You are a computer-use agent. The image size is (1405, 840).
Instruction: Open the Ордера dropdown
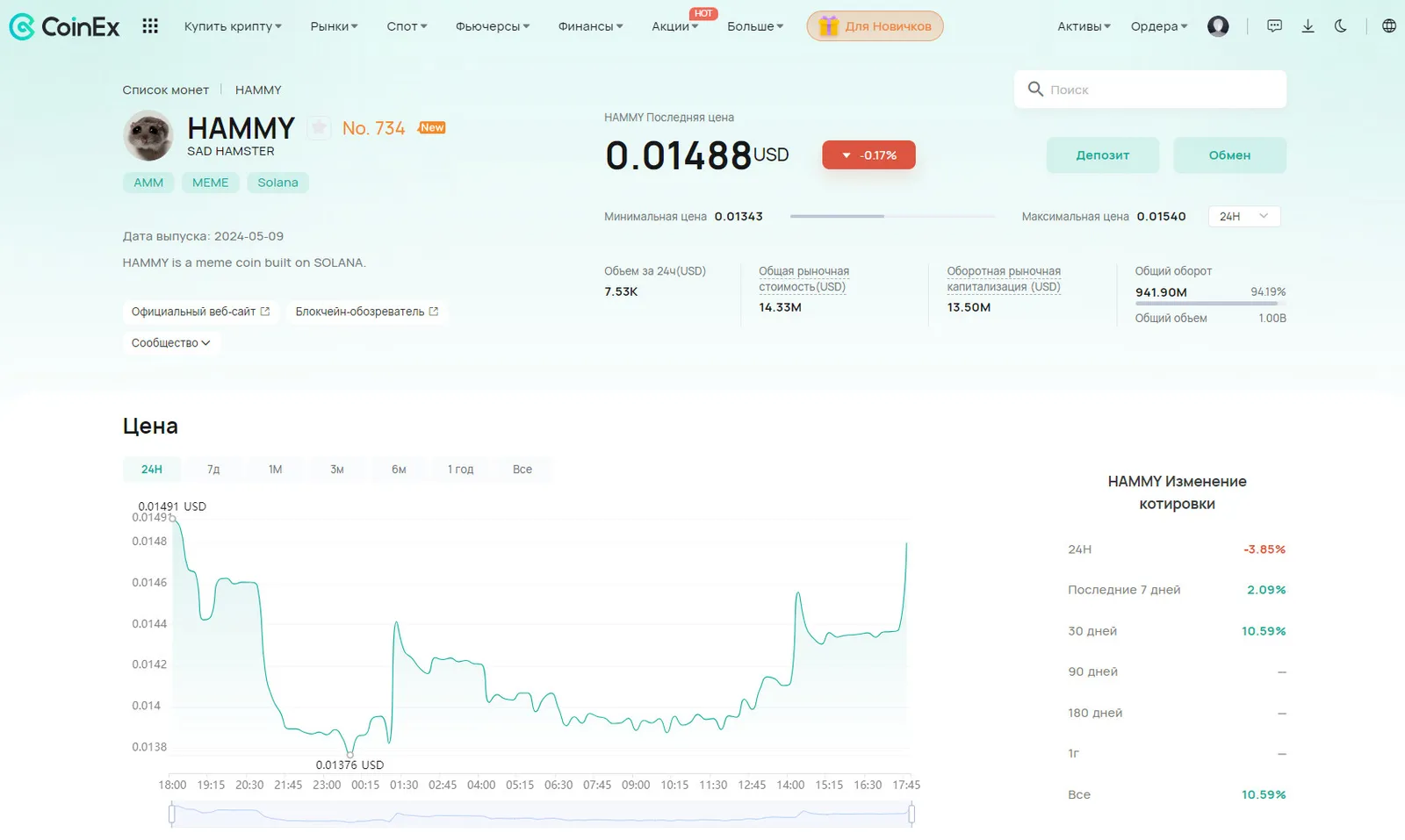(x=1159, y=26)
